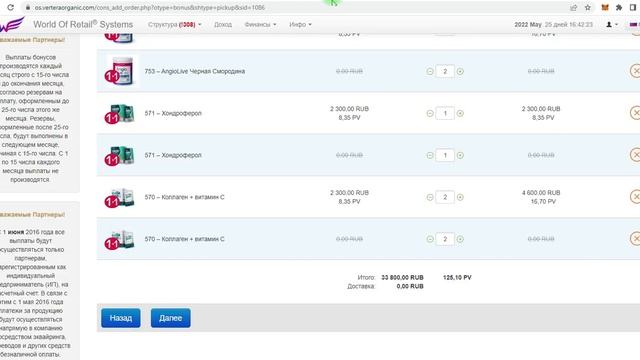Image resolution: width=640 pixels, height=360 pixels.
Task: Click thumbnail of free 570 Коллаген row
Action: click(120, 239)
